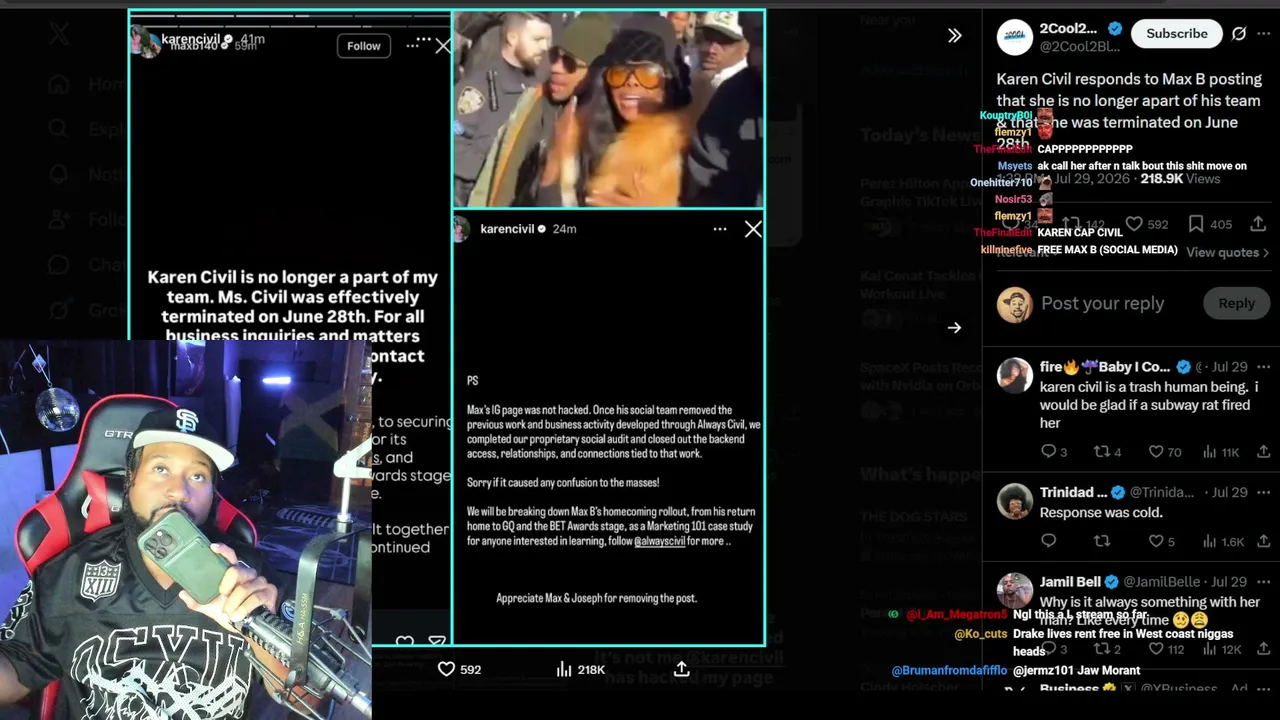1280x720 pixels.
Task: Open Jamil Bell profile name
Action: 1070,582
